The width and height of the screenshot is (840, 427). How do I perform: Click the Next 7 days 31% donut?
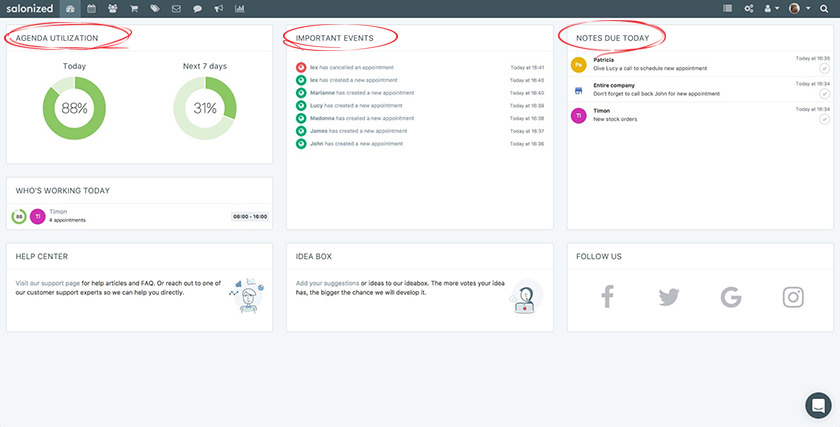205,108
